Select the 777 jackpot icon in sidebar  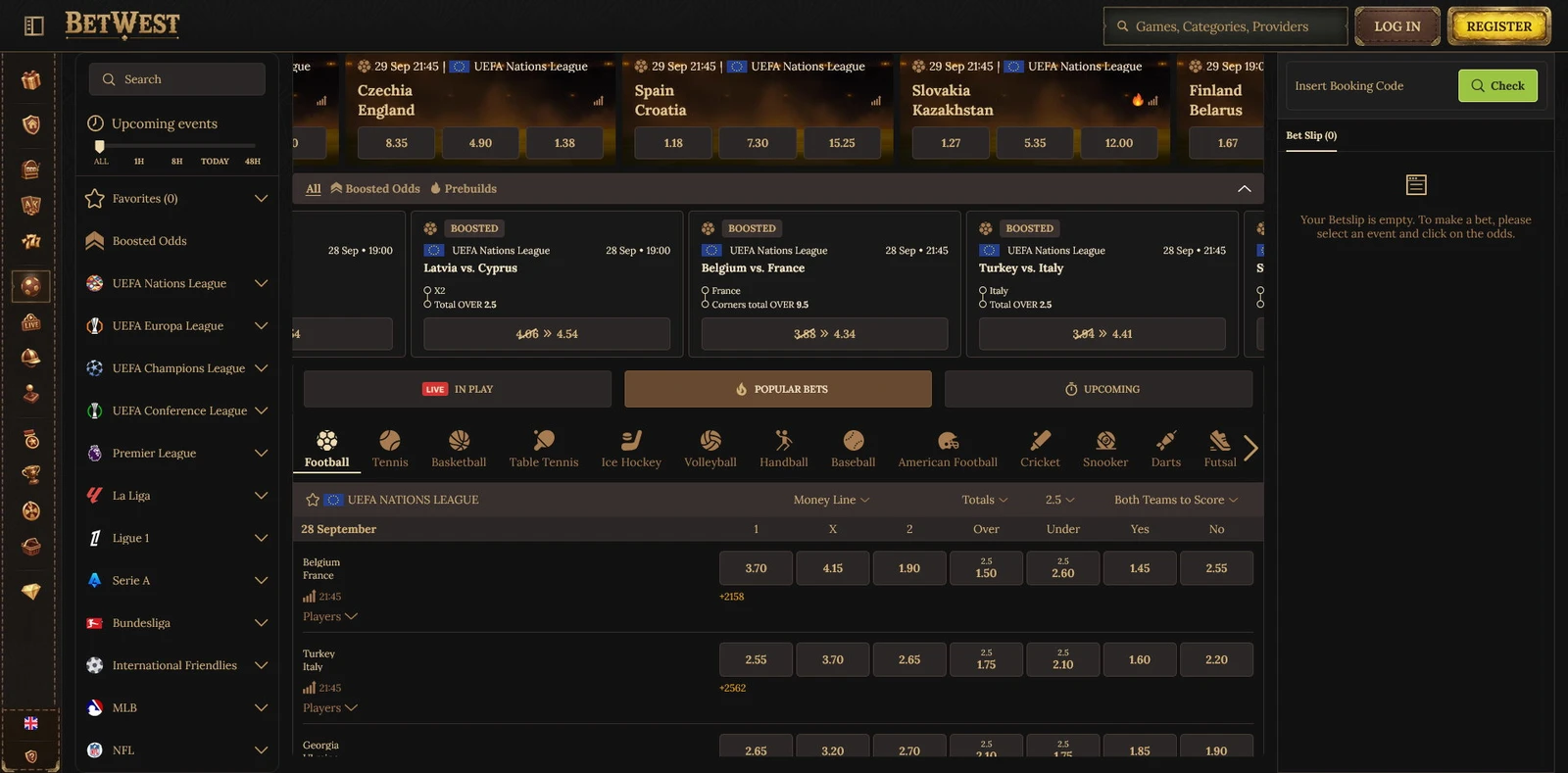click(31, 241)
